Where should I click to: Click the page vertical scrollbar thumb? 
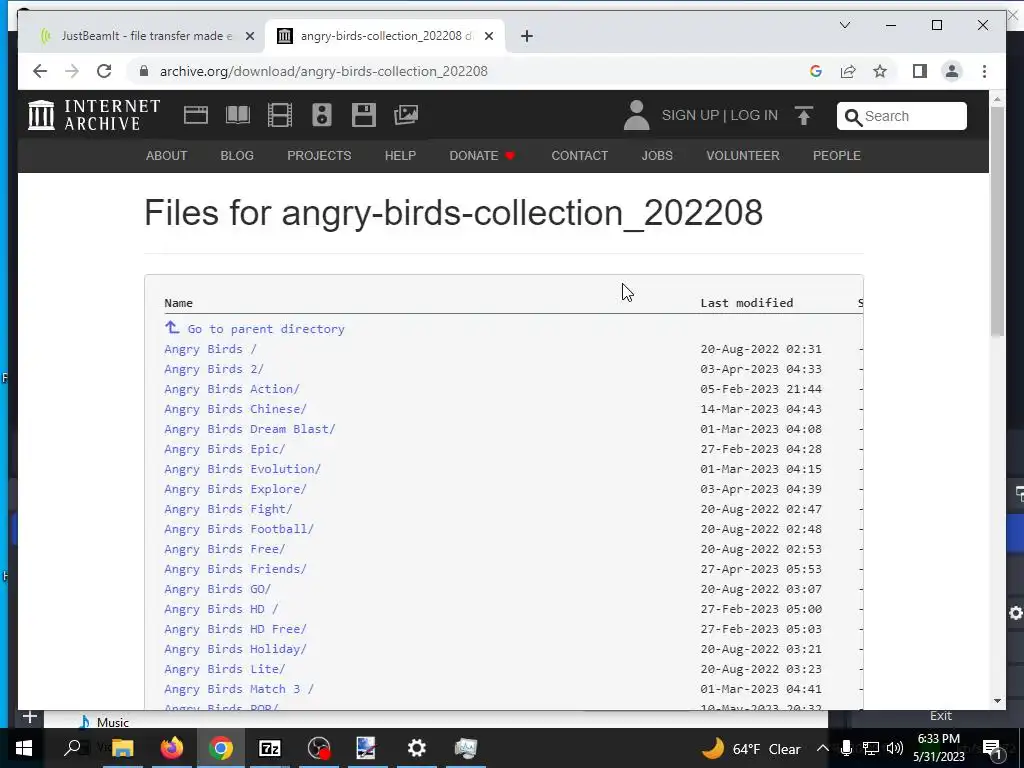click(997, 221)
